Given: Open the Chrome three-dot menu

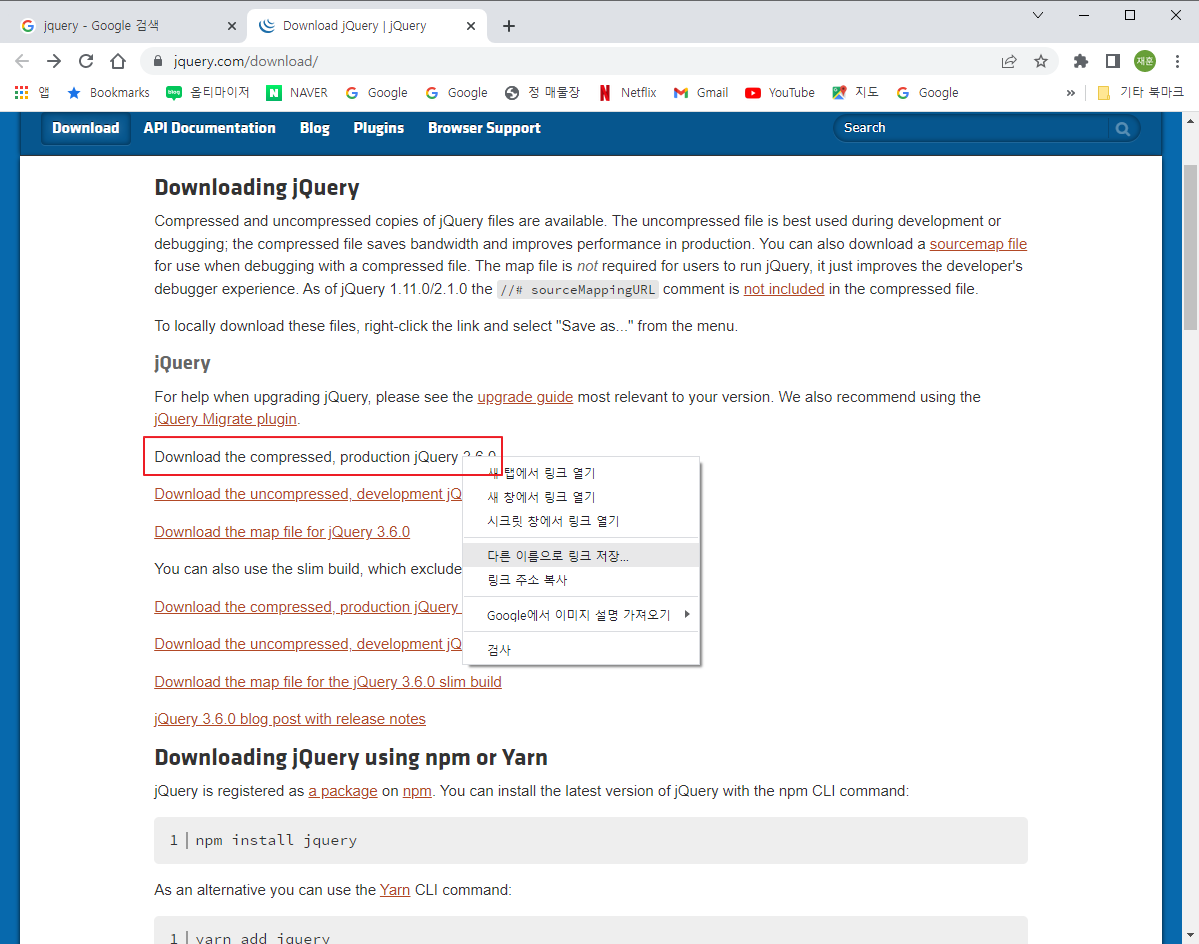Looking at the screenshot, I should 1177,61.
